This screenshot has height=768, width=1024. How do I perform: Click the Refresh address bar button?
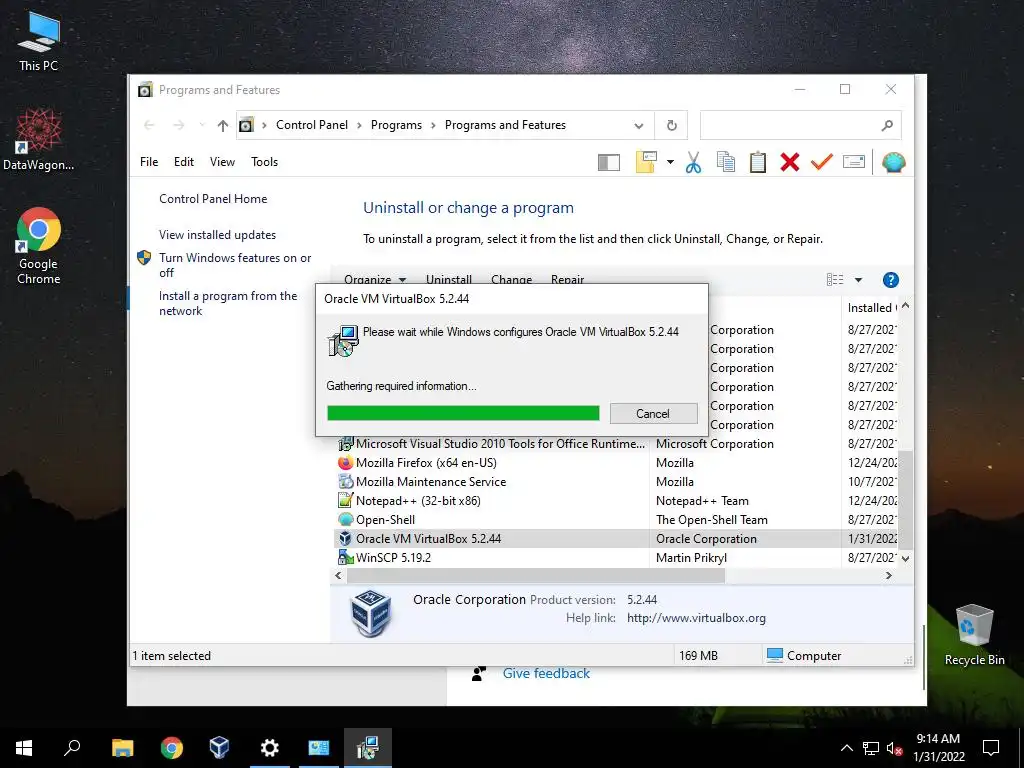(x=671, y=125)
